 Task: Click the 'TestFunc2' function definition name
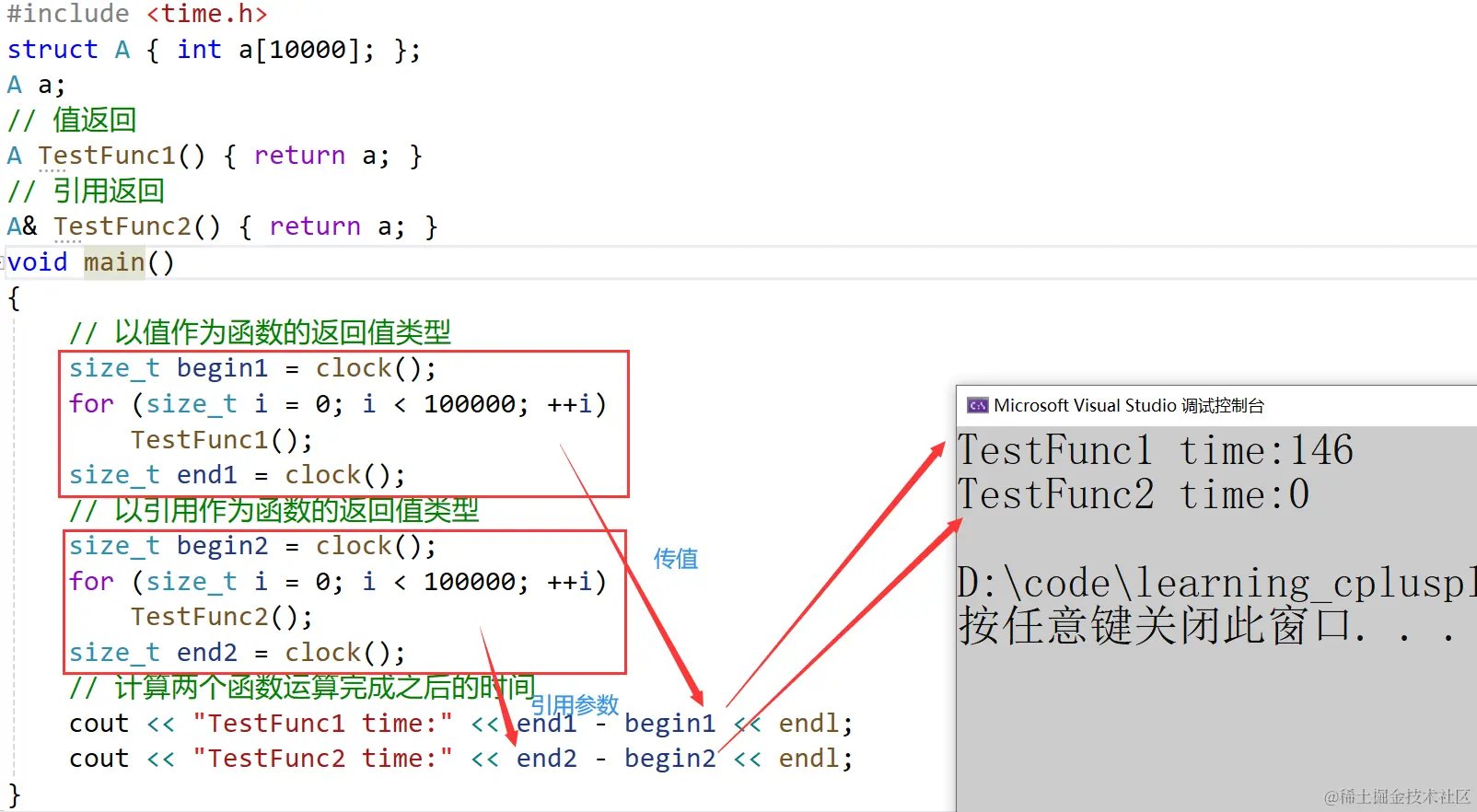(122, 226)
